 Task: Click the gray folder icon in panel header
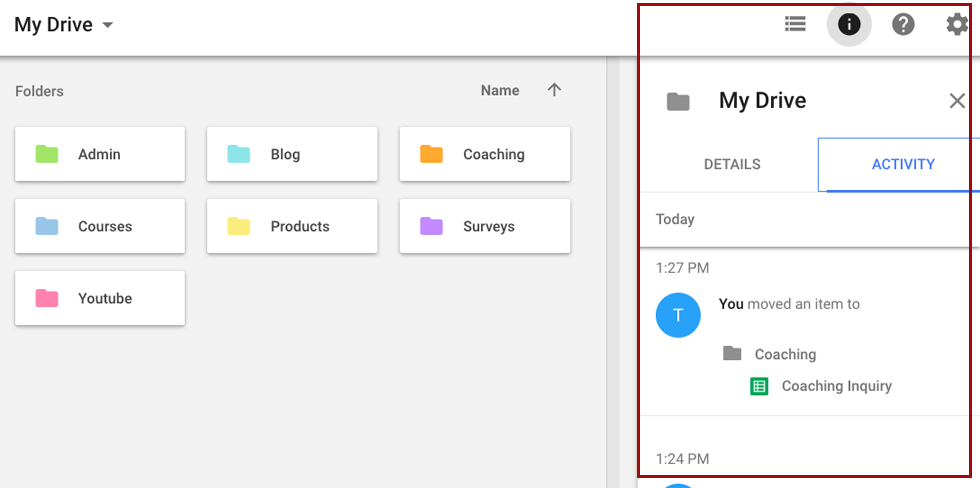[678, 101]
